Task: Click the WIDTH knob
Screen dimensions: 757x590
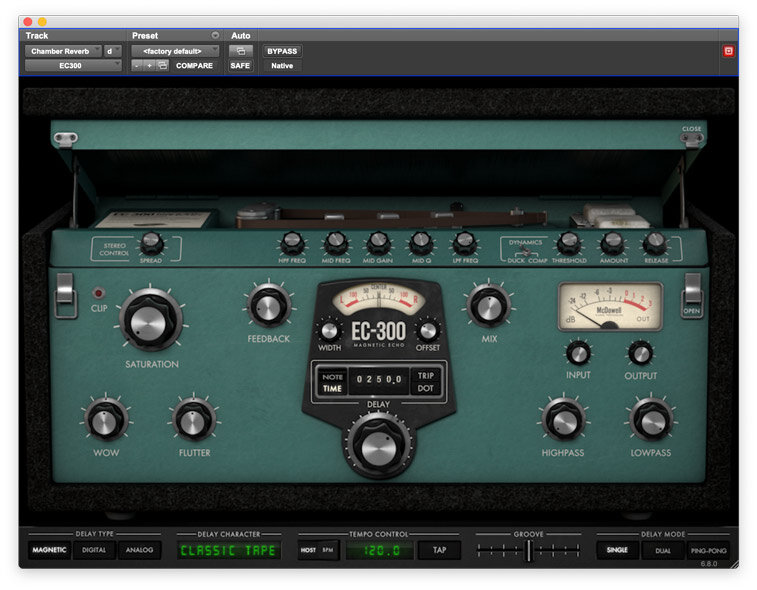Action: coord(329,331)
